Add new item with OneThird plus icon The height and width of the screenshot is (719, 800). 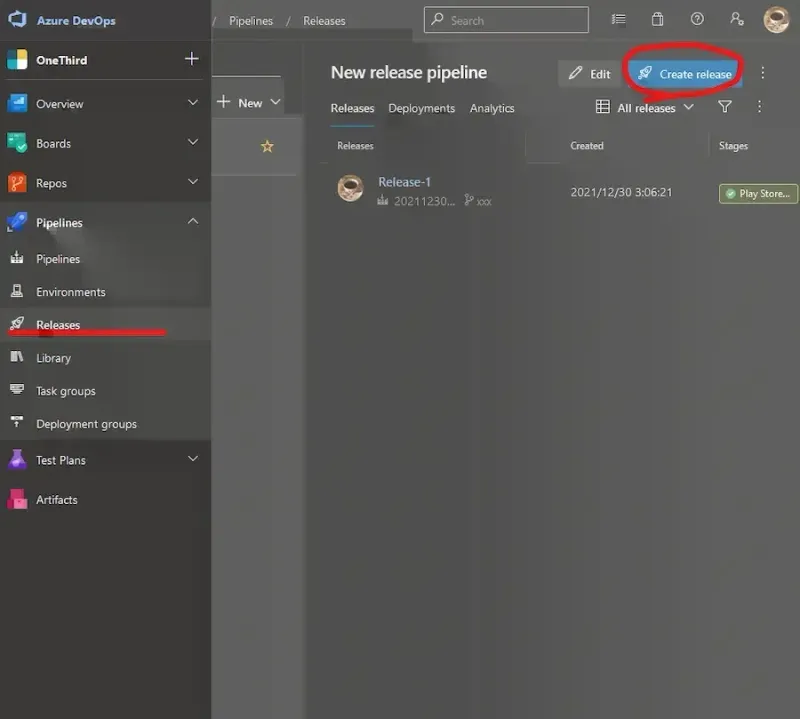coord(192,60)
